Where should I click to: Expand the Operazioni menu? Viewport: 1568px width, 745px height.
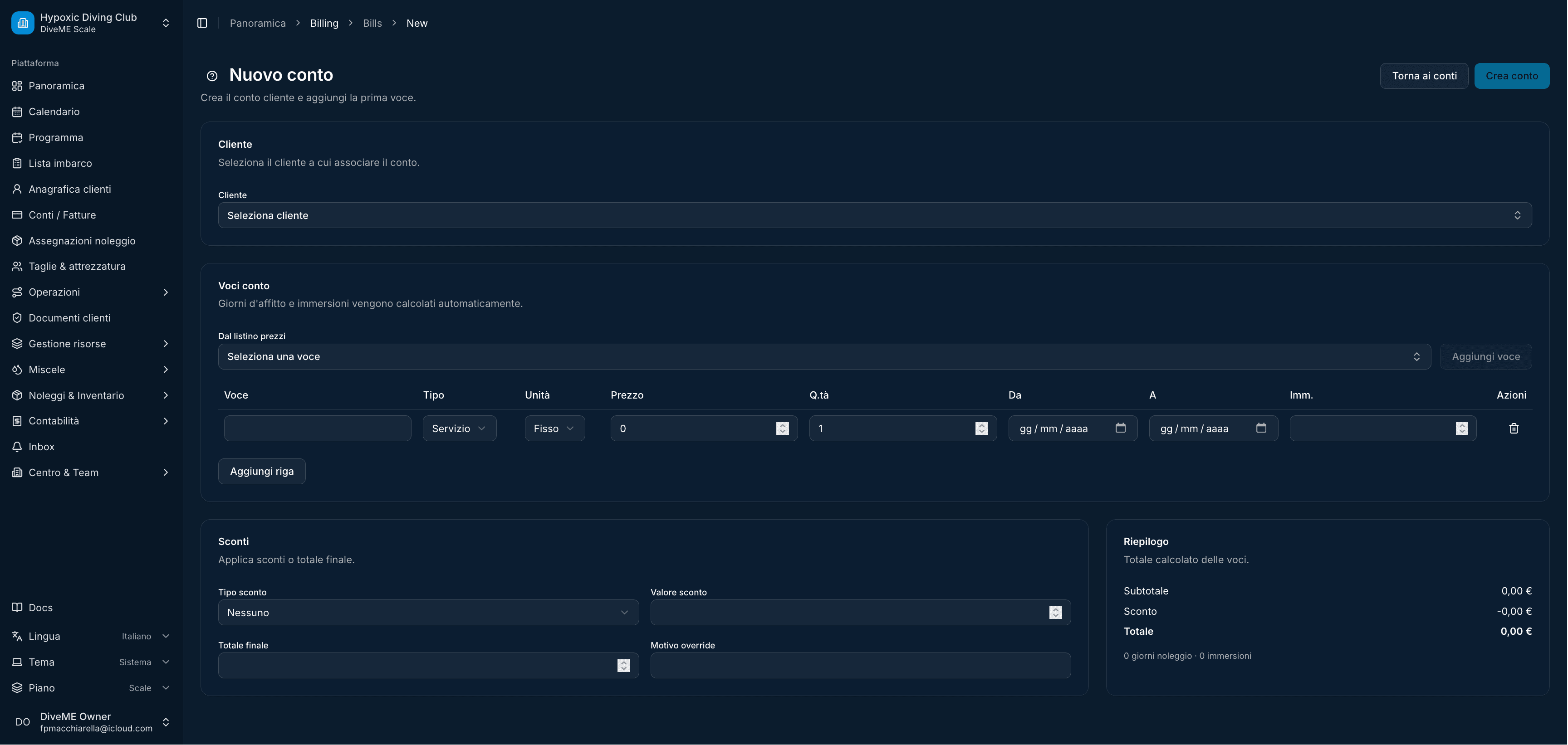point(91,292)
